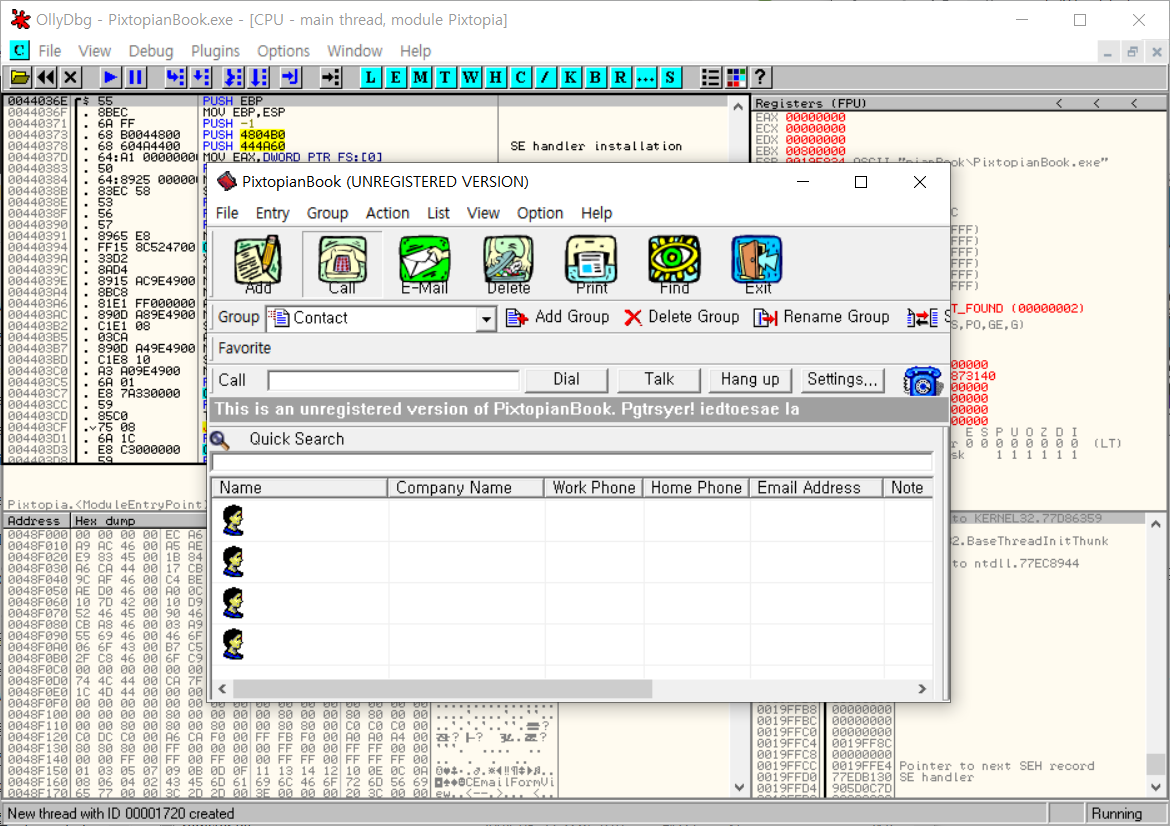Click OllyDbg appearance color grid icon
The height and width of the screenshot is (826, 1170).
tap(736, 77)
